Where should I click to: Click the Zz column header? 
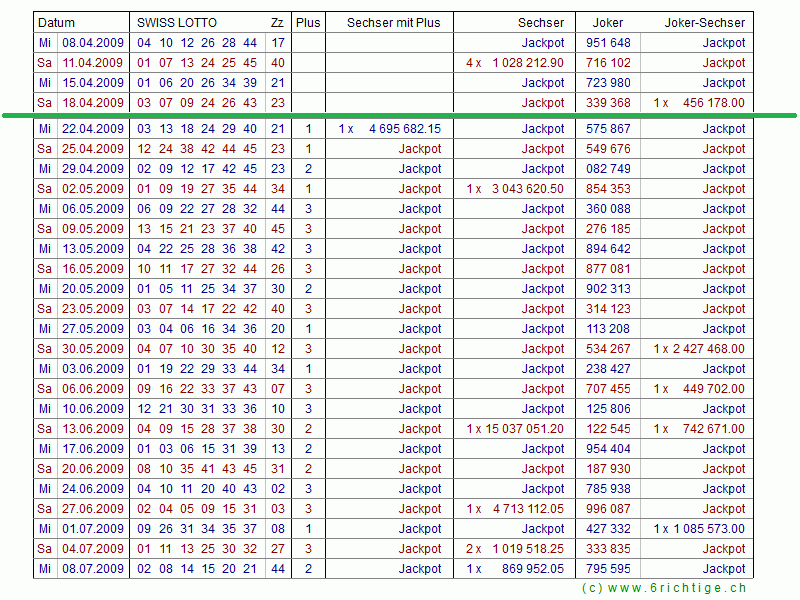(x=276, y=23)
